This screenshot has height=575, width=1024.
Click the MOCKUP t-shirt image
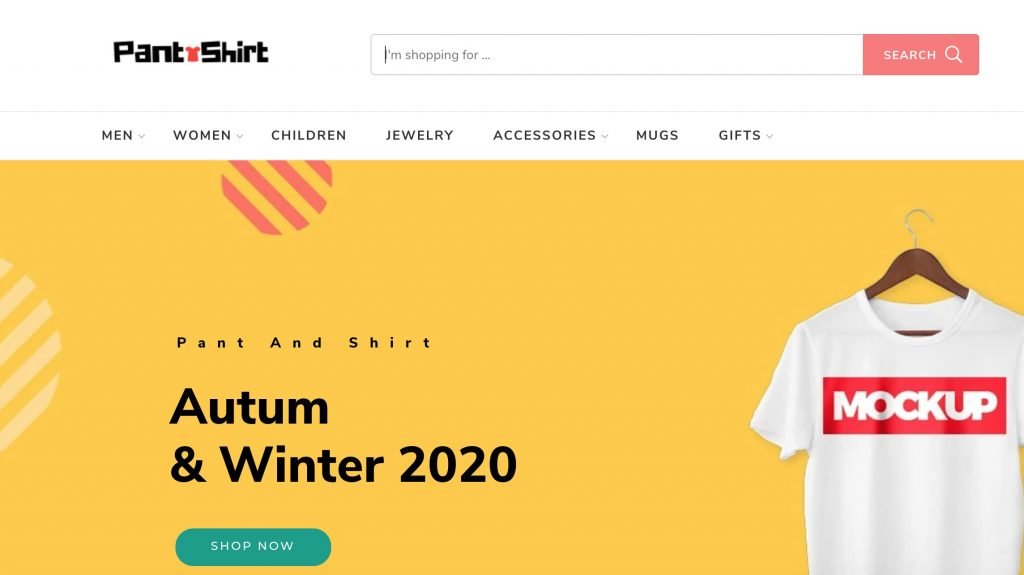coord(888,392)
